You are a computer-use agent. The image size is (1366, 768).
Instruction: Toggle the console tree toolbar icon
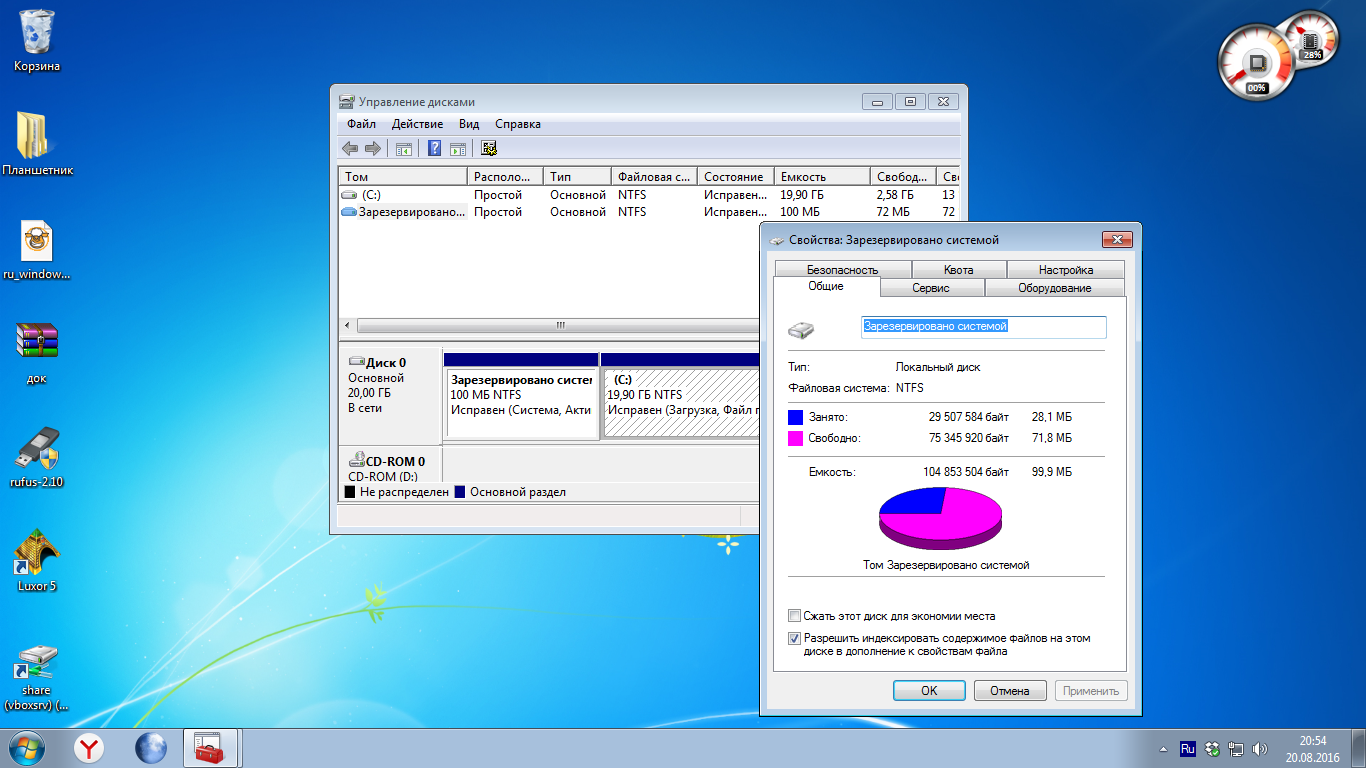(404, 149)
